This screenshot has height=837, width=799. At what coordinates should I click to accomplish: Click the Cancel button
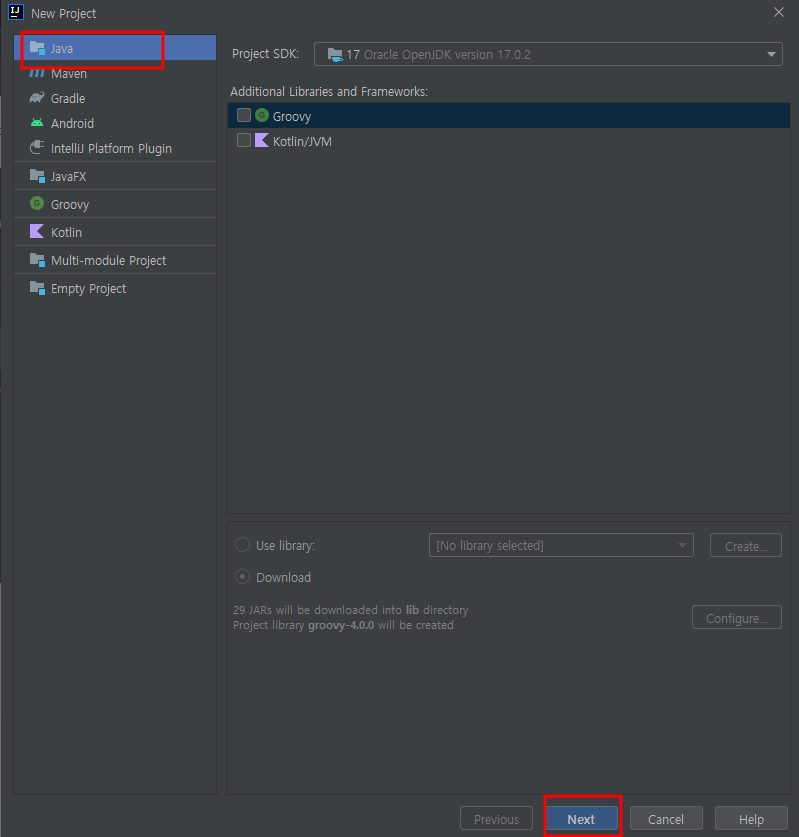click(x=666, y=819)
